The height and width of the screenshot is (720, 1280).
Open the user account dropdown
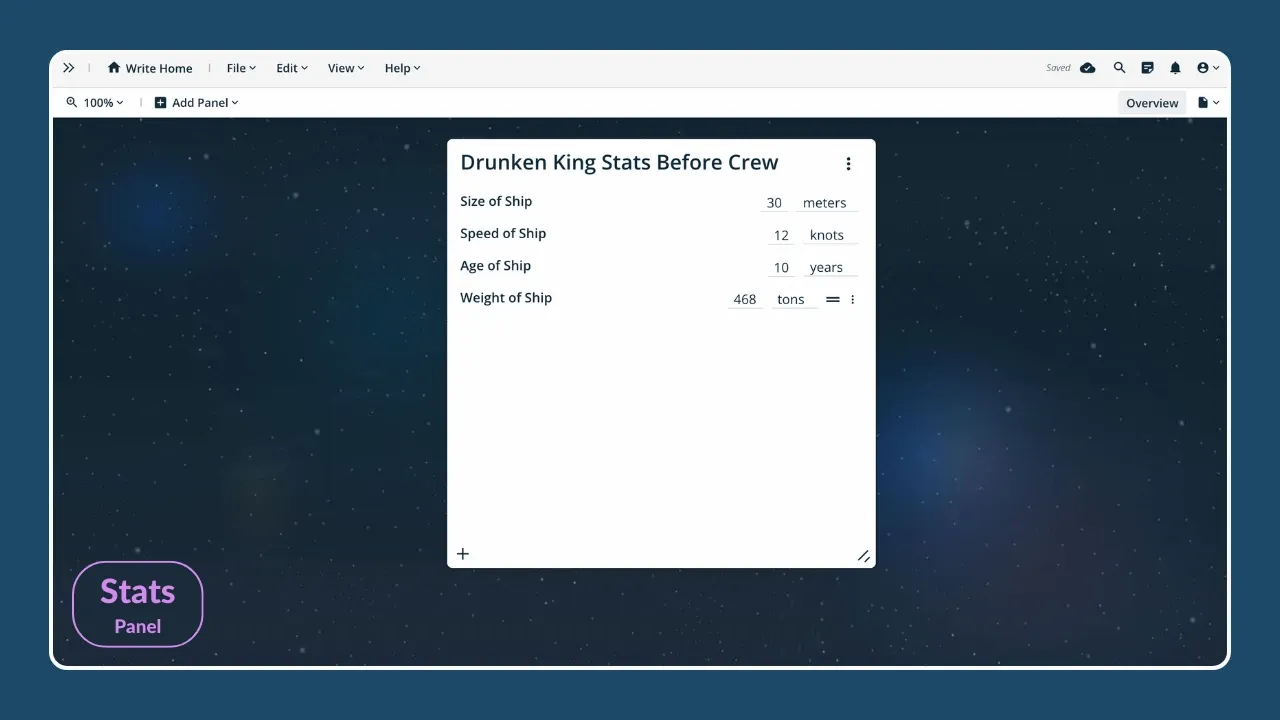coord(1208,68)
